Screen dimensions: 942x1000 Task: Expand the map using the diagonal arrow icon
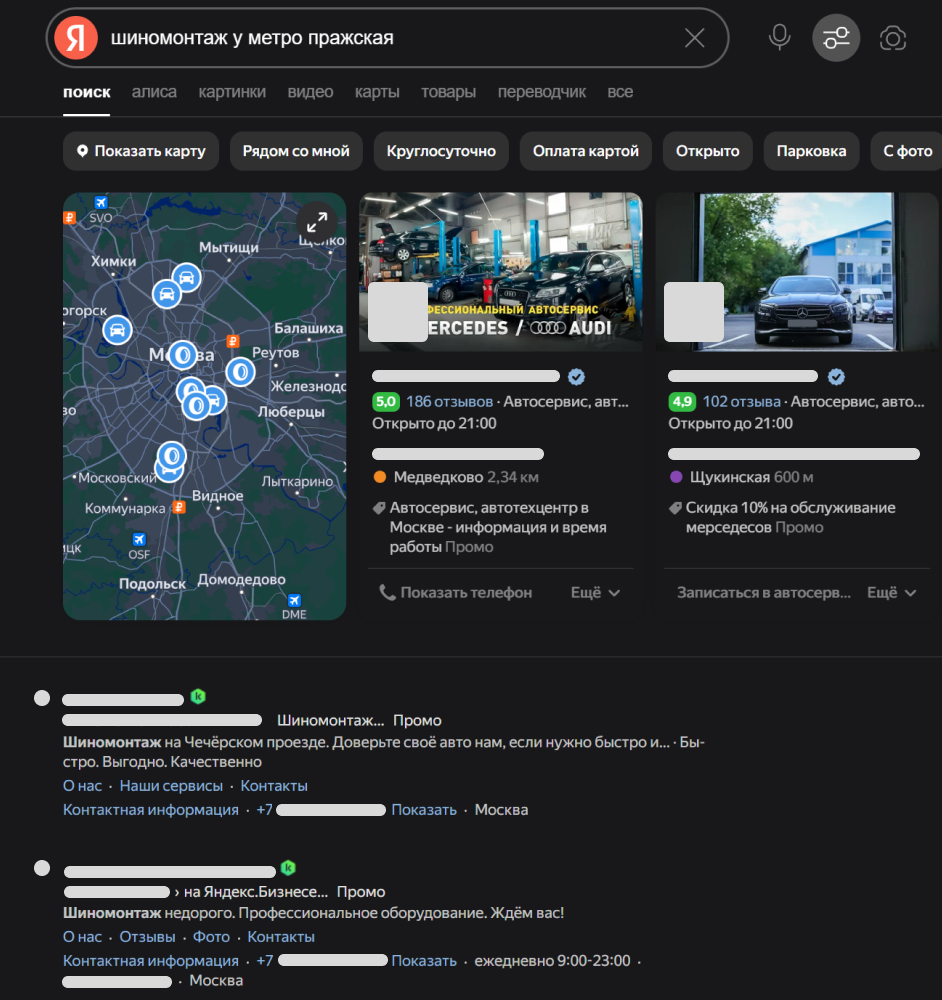click(317, 222)
